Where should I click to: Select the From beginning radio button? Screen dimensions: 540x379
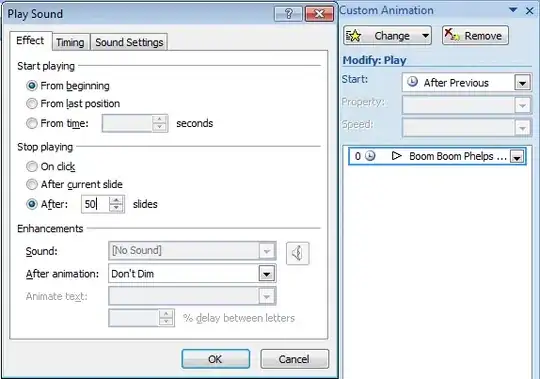pyautogui.click(x=32, y=86)
